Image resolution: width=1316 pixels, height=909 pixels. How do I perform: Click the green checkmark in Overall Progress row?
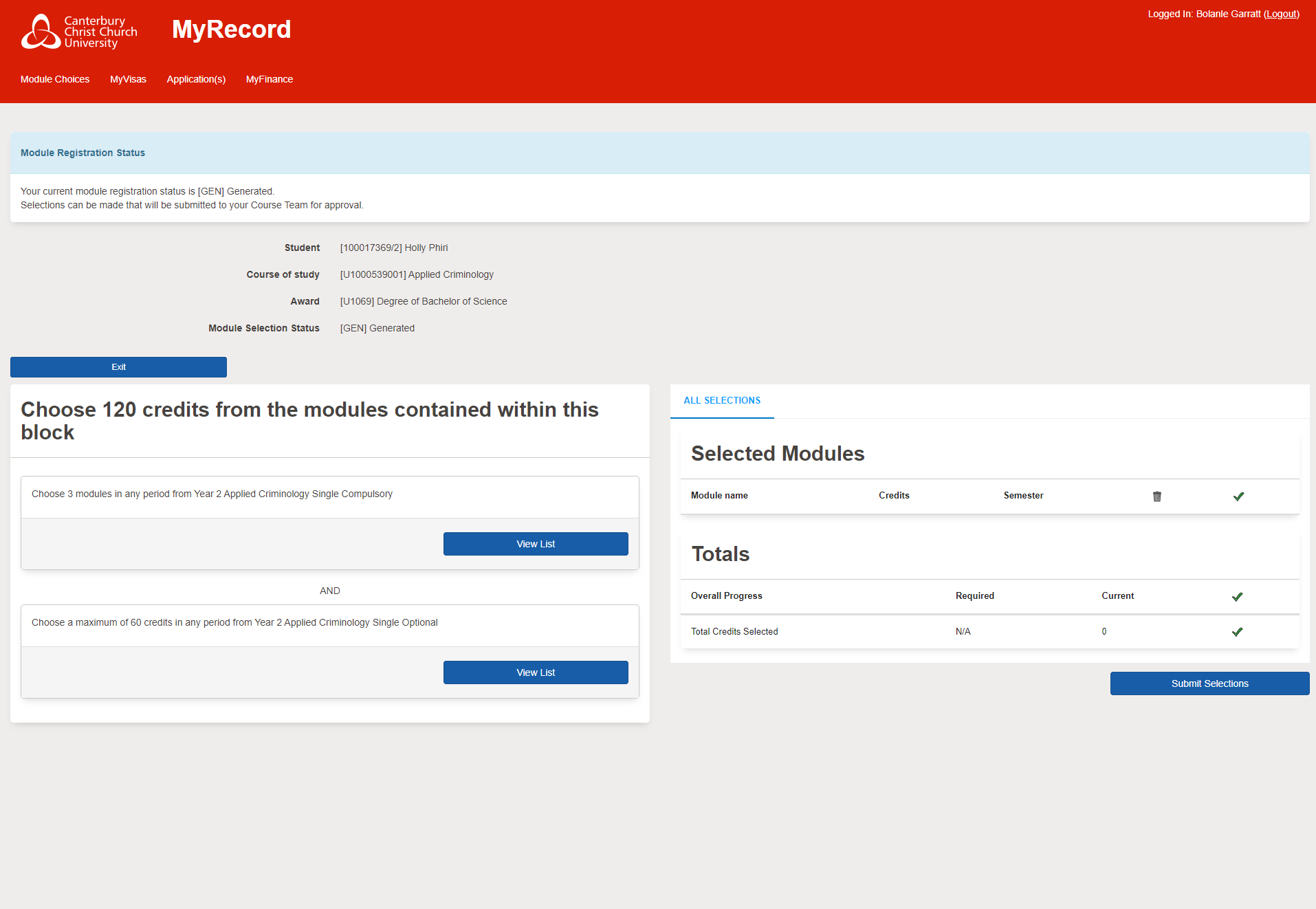click(x=1237, y=597)
